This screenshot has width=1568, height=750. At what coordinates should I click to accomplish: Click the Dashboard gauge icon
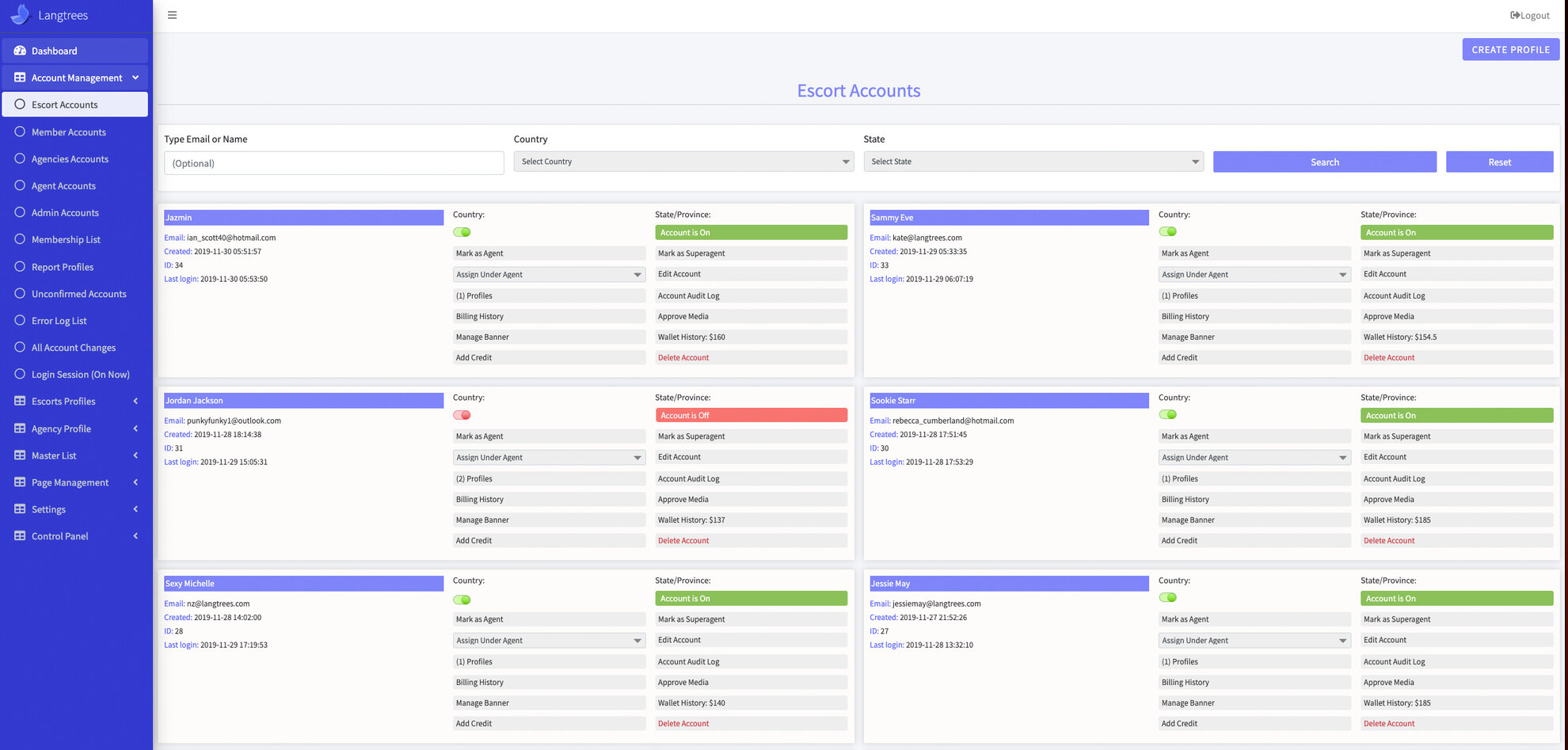[x=20, y=51]
